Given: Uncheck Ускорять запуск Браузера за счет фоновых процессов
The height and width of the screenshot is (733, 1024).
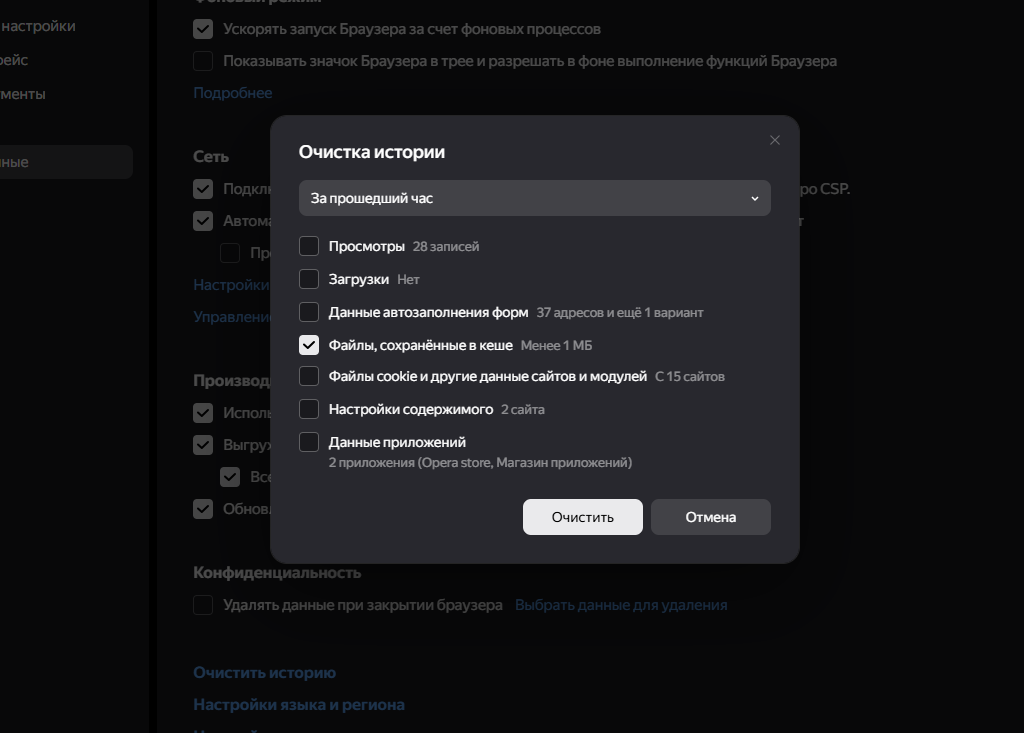Looking at the screenshot, I should point(203,29).
